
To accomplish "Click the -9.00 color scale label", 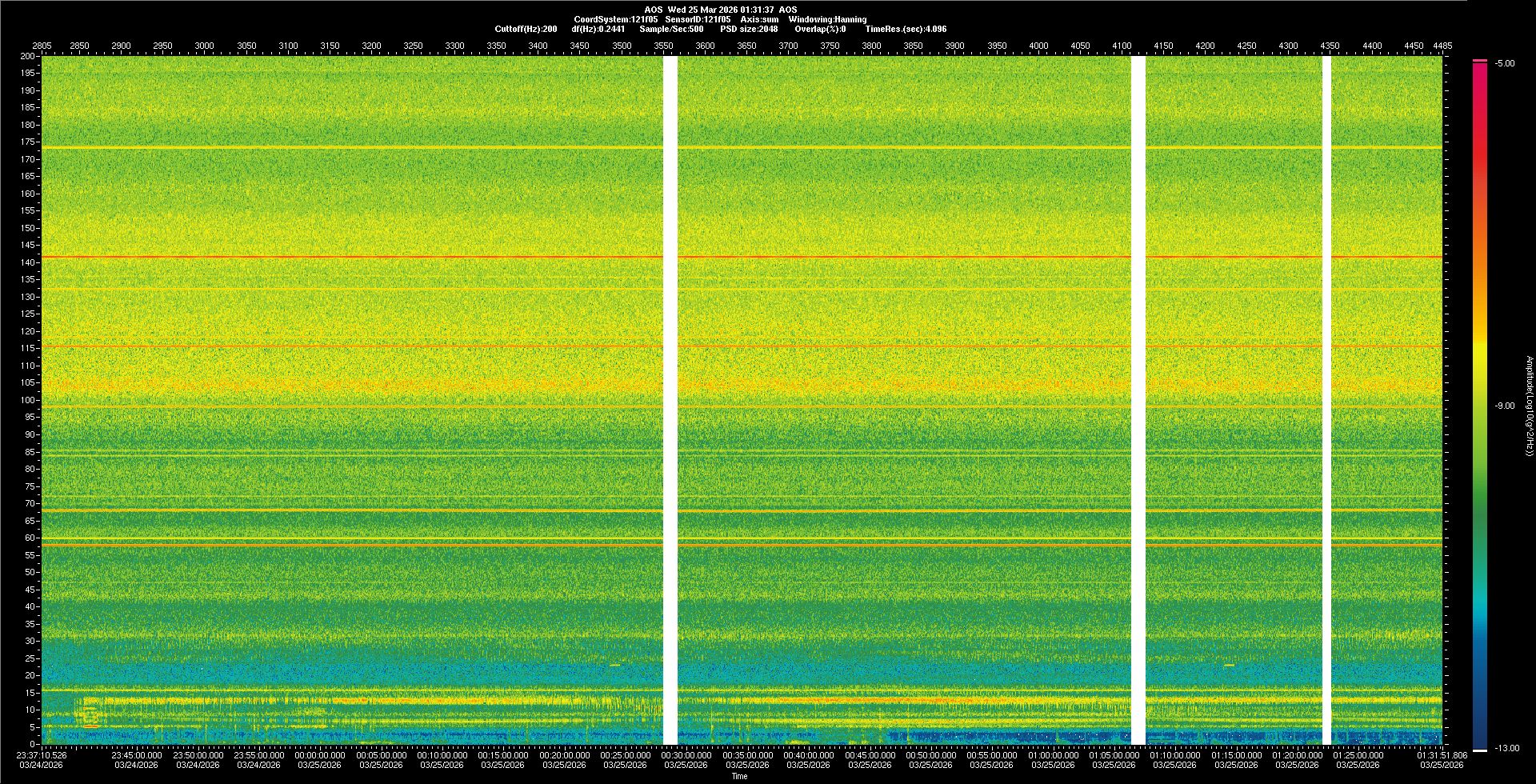I will click(x=1504, y=406).
